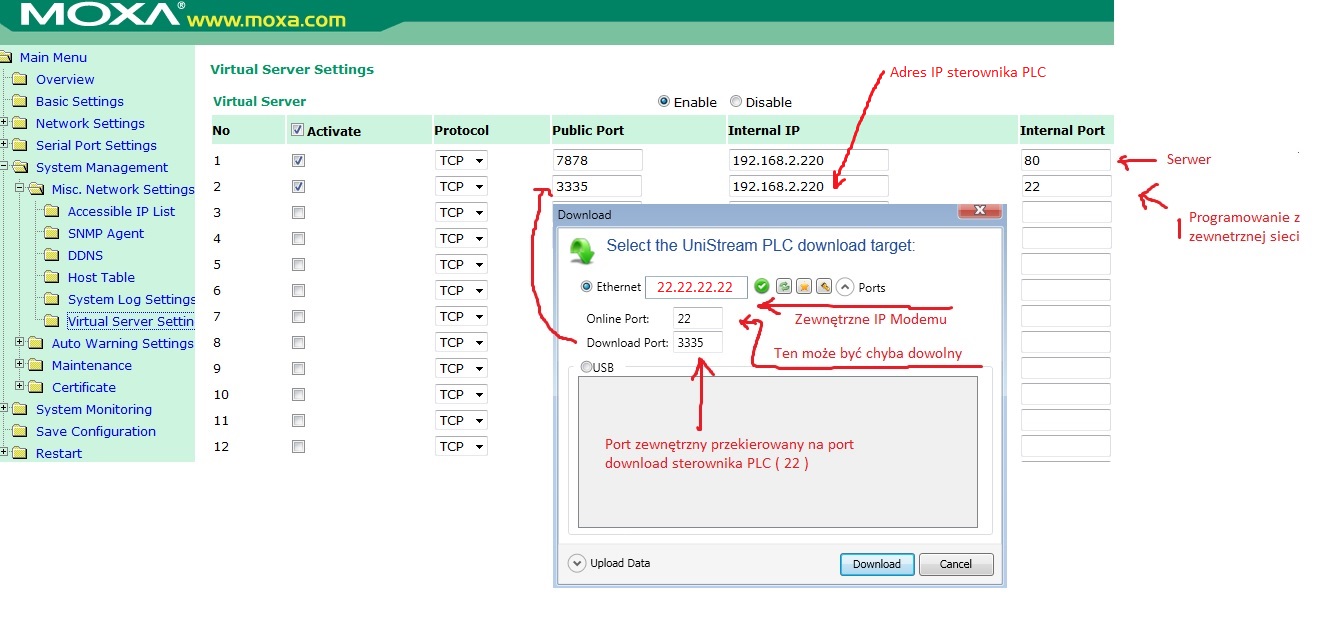Select Virtual Server Settings in the menu tree
The image size is (1320, 620).
tap(131, 321)
